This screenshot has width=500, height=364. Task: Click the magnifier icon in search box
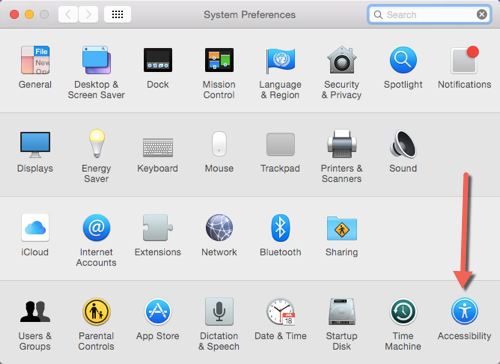pyautogui.click(x=378, y=15)
